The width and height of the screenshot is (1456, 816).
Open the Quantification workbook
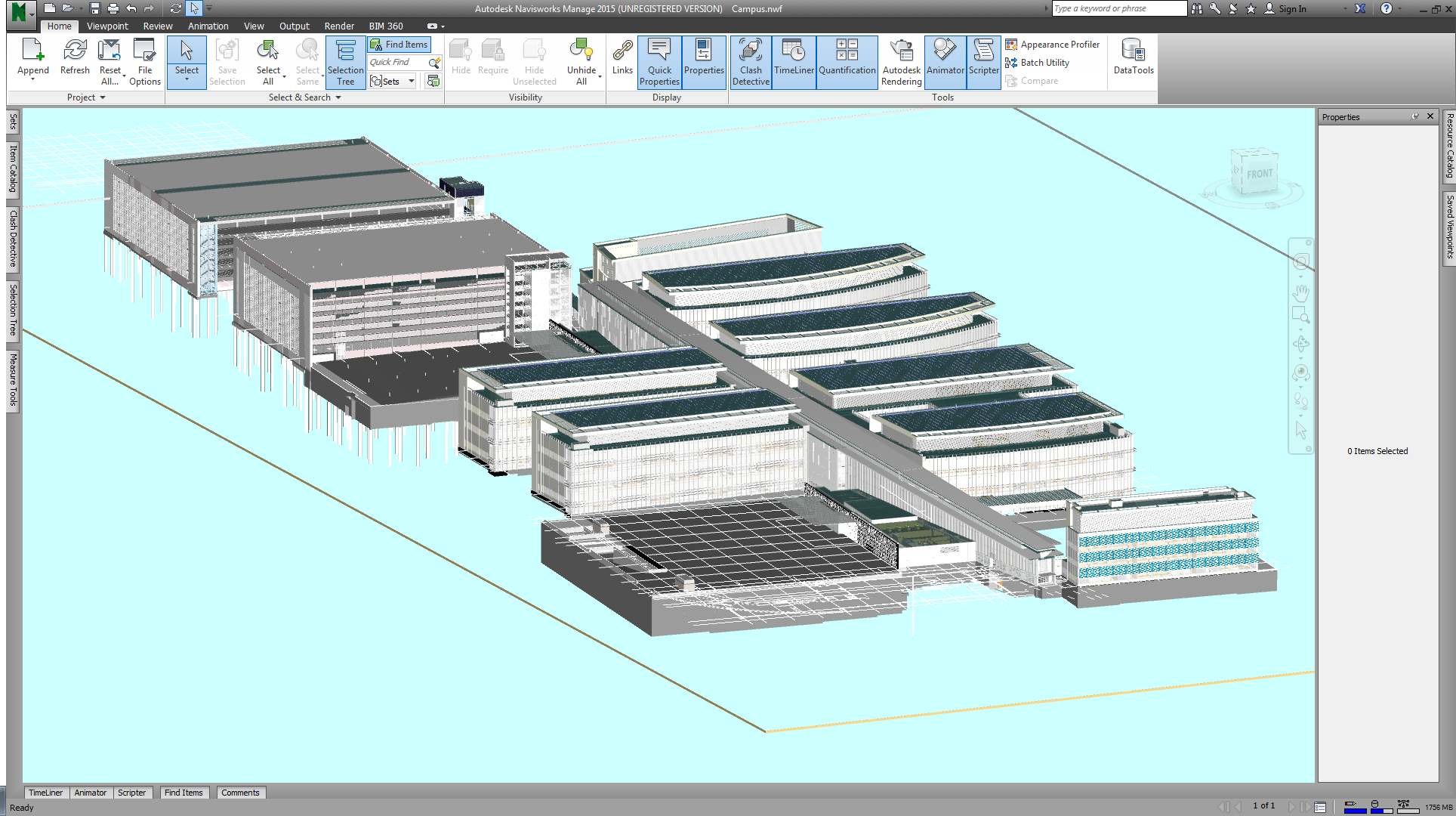point(847,62)
